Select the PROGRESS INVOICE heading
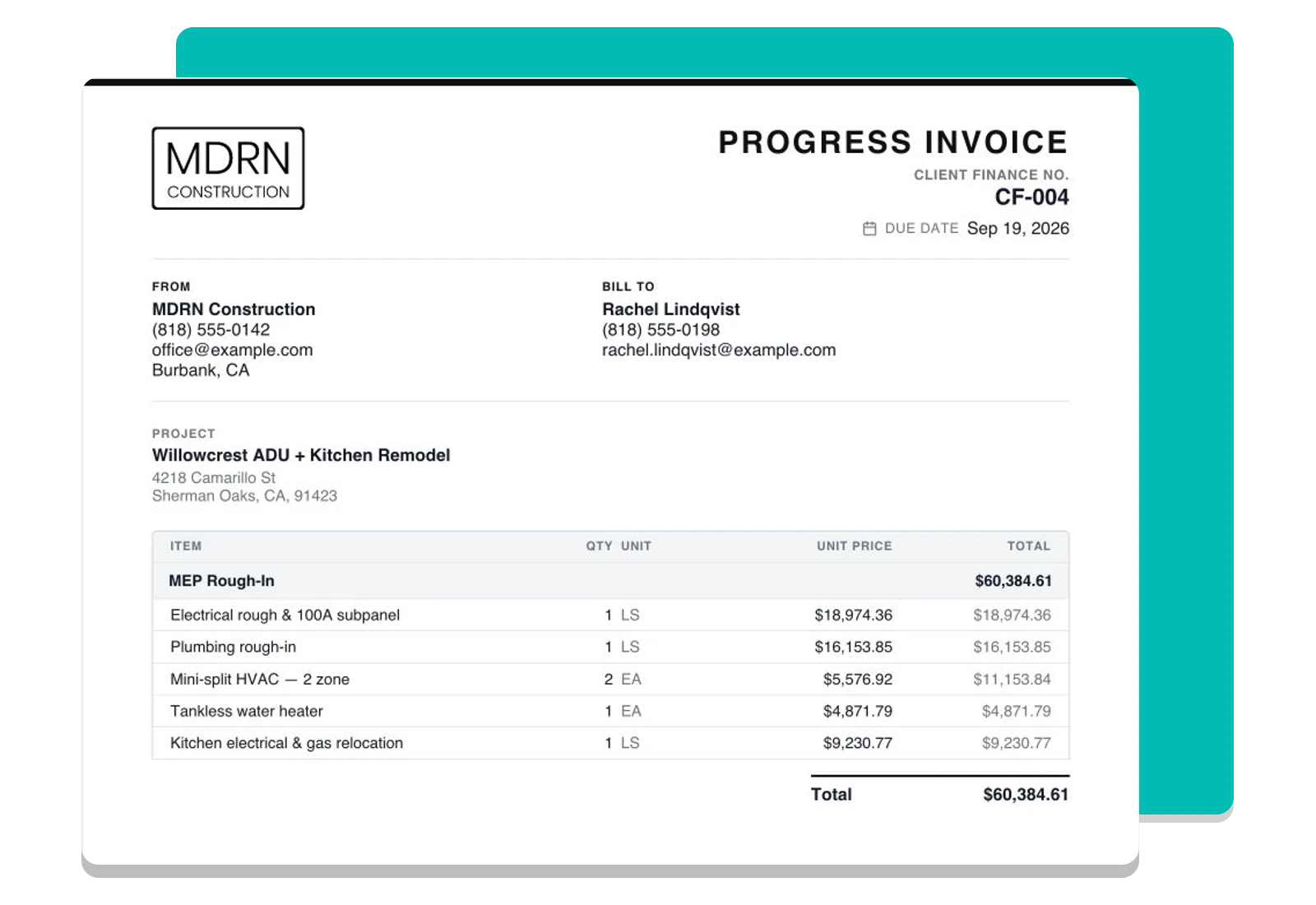1316x905 pixels. [x=893, y=142]
